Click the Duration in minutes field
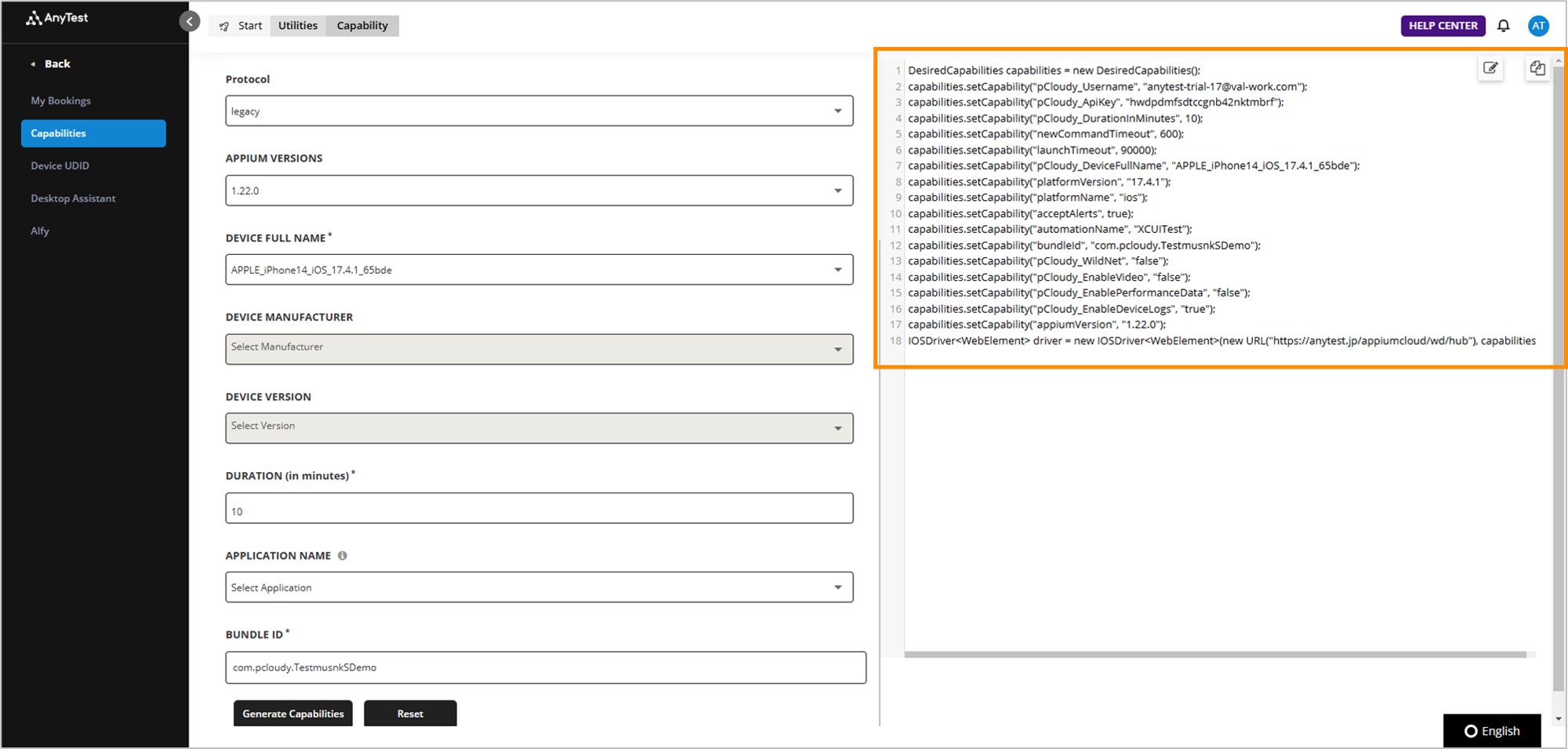 [x=539, y=508]
